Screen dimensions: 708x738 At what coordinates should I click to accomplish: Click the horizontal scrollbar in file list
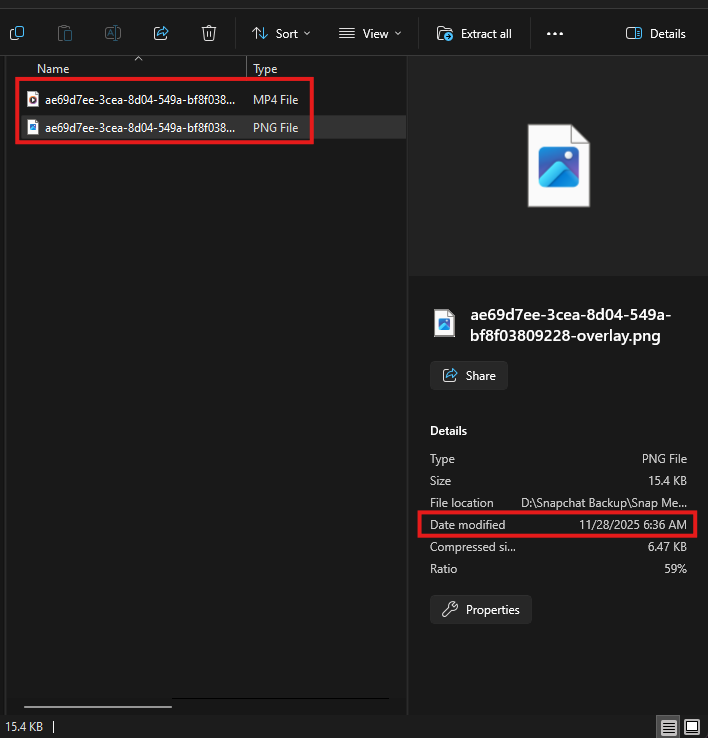(x=98, y=706)
